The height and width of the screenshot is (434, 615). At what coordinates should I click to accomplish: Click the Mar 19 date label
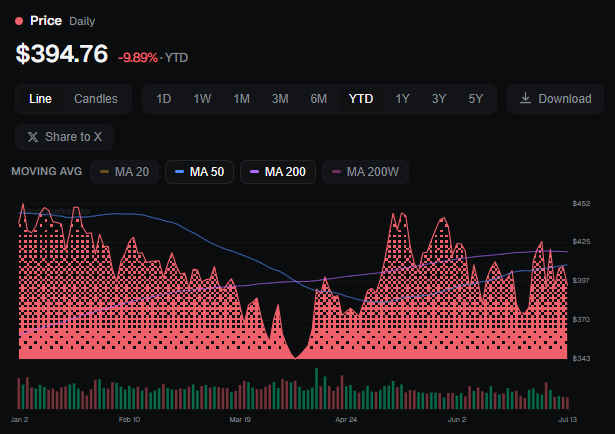(x=240, y=419)
